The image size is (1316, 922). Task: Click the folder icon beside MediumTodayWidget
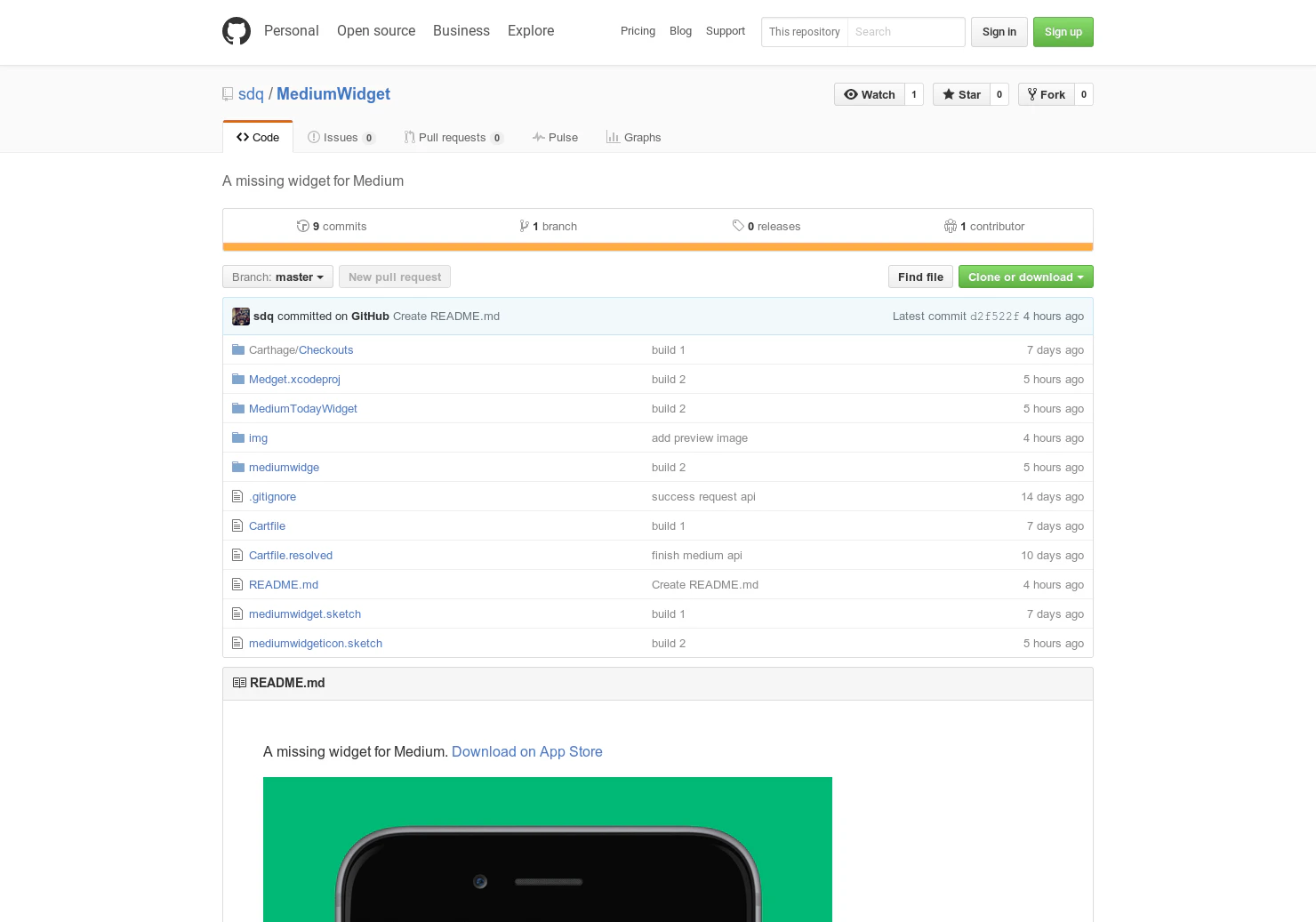(x=237, y=407)
